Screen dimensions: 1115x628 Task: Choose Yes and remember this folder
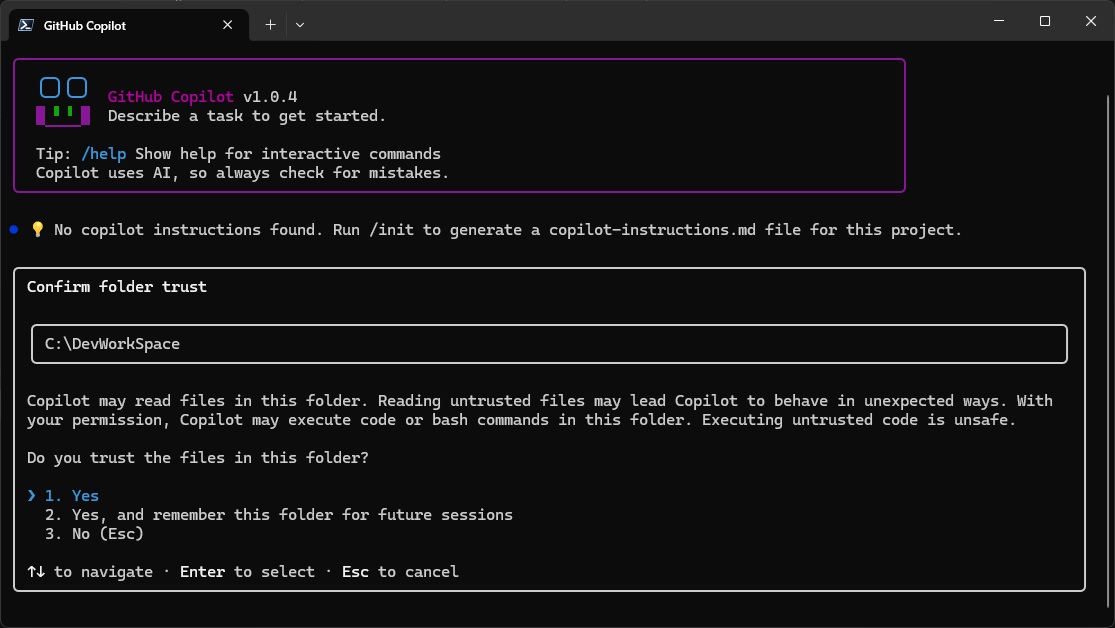[x=278, y=515]
